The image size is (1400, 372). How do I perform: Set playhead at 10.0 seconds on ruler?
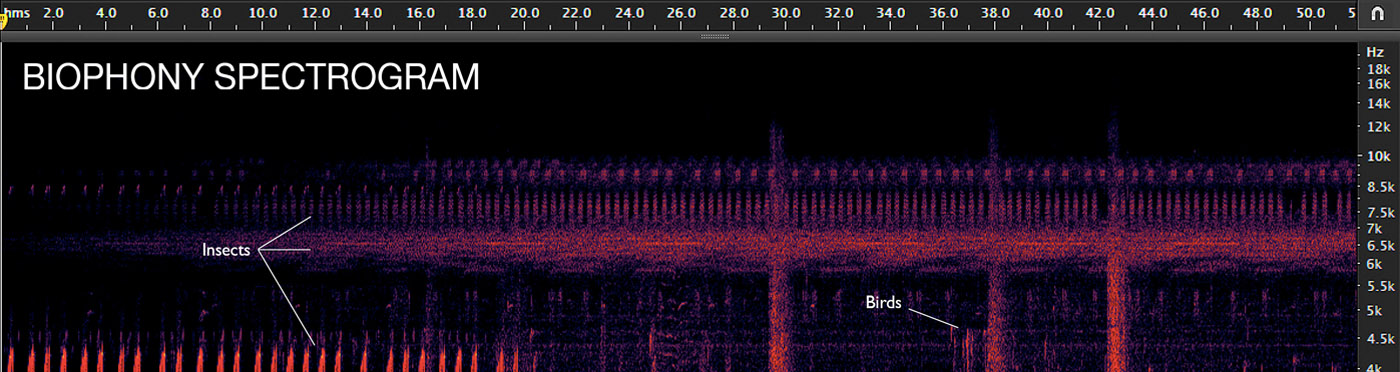pyautogui.click(x=263, y=14)
